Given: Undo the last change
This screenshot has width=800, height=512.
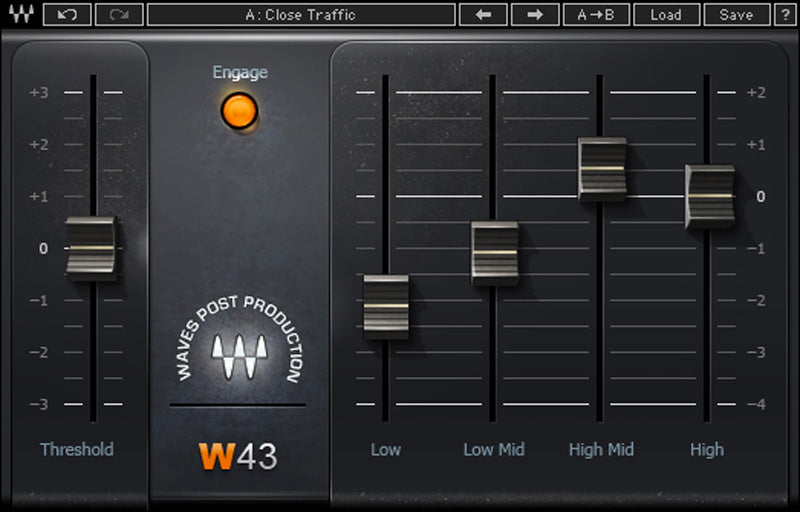Looking at the screenshot, I should click(67, 14).
